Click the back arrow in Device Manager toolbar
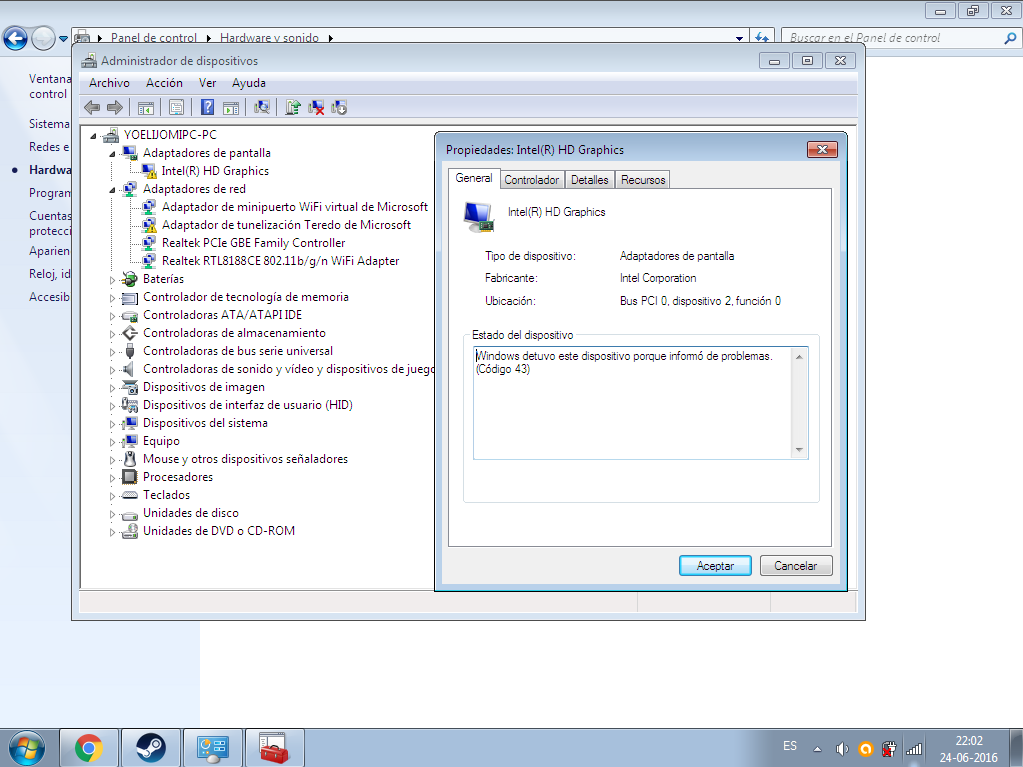 pyautogui.click(x=92, y=107)
